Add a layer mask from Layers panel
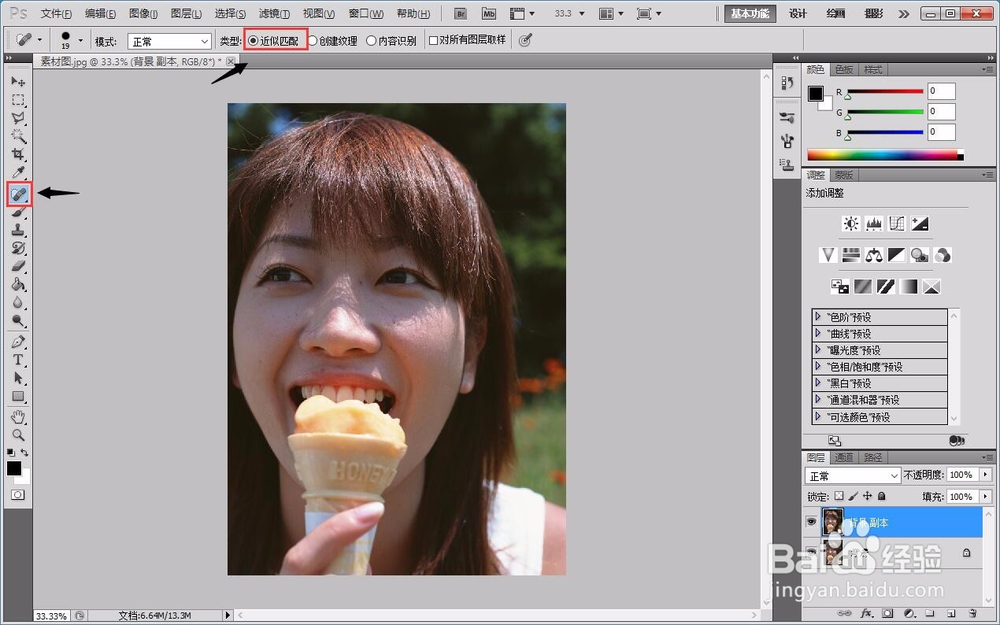Screen dimensions: 1000x625 (887, 614)
